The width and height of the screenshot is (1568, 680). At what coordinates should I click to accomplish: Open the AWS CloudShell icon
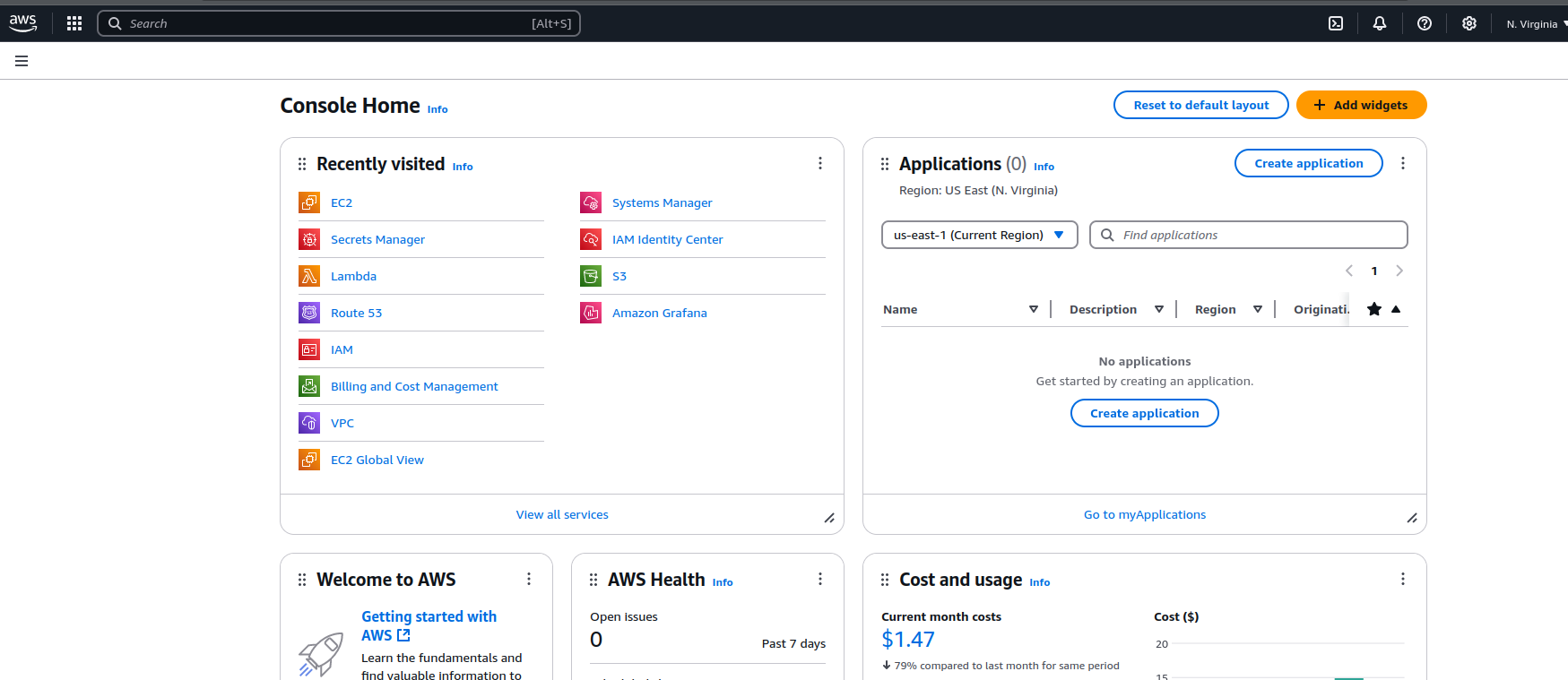coord(1336,24)
